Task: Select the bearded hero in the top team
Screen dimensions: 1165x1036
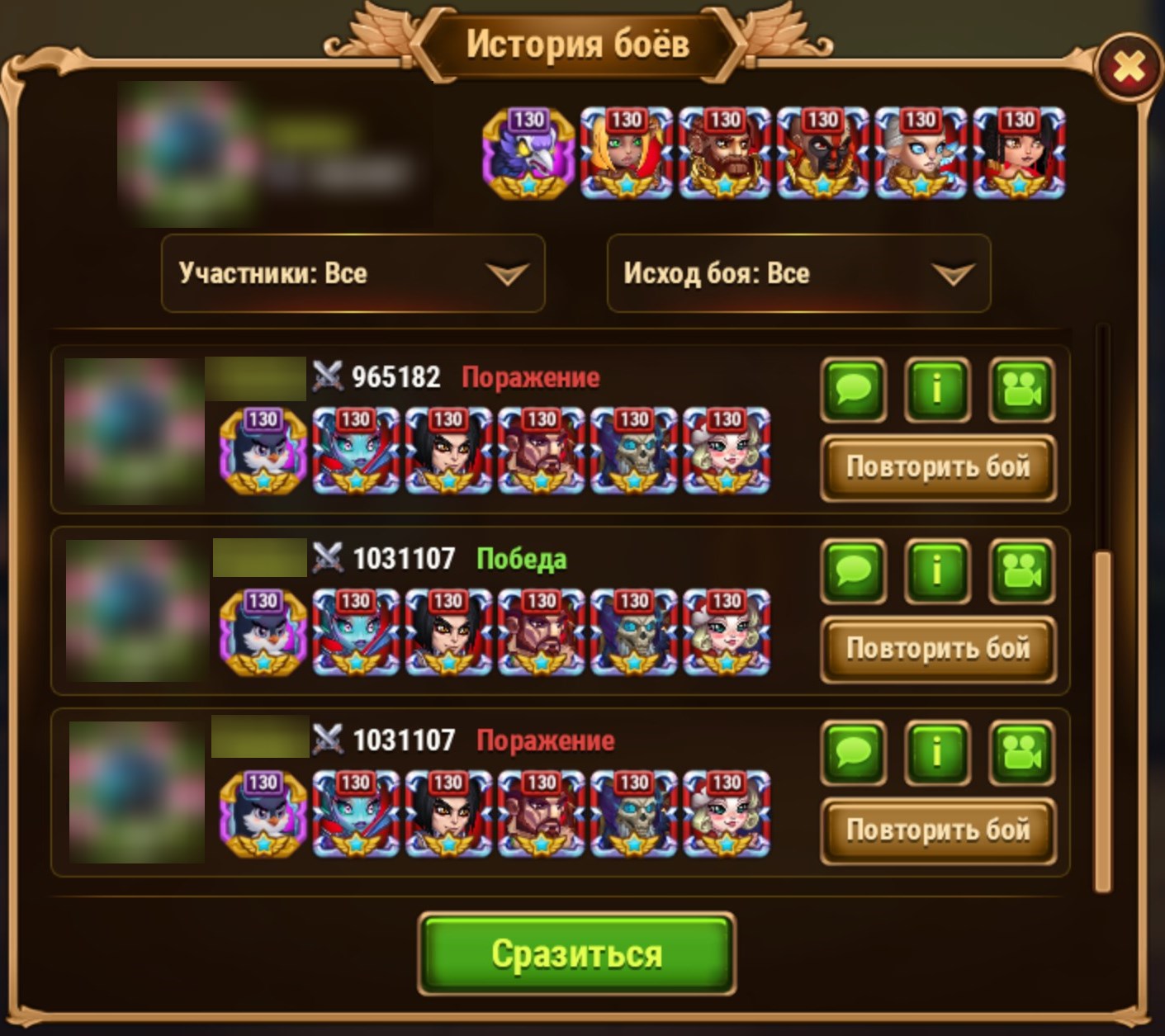Action: click(x=725, y=154)
